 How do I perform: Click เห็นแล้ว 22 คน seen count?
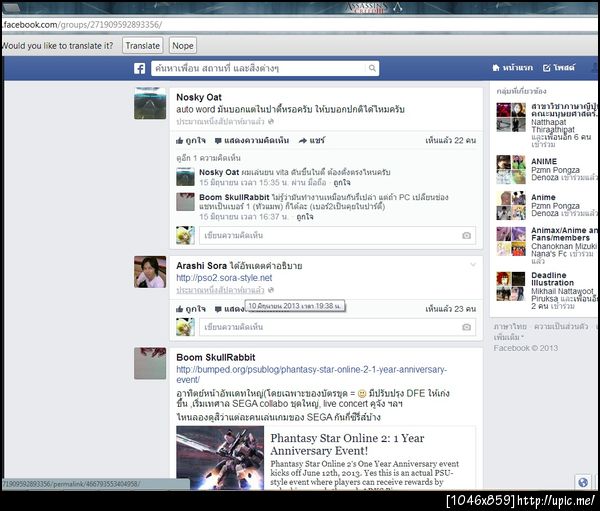[x=451, y=140]
